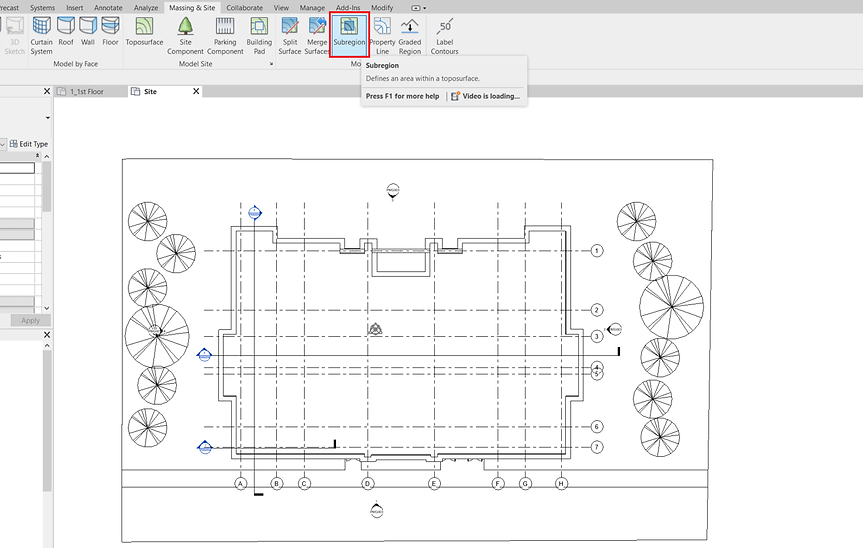
Task: Select the blue section marker at top
Action: pyautogui.click(x=255, y=212)
